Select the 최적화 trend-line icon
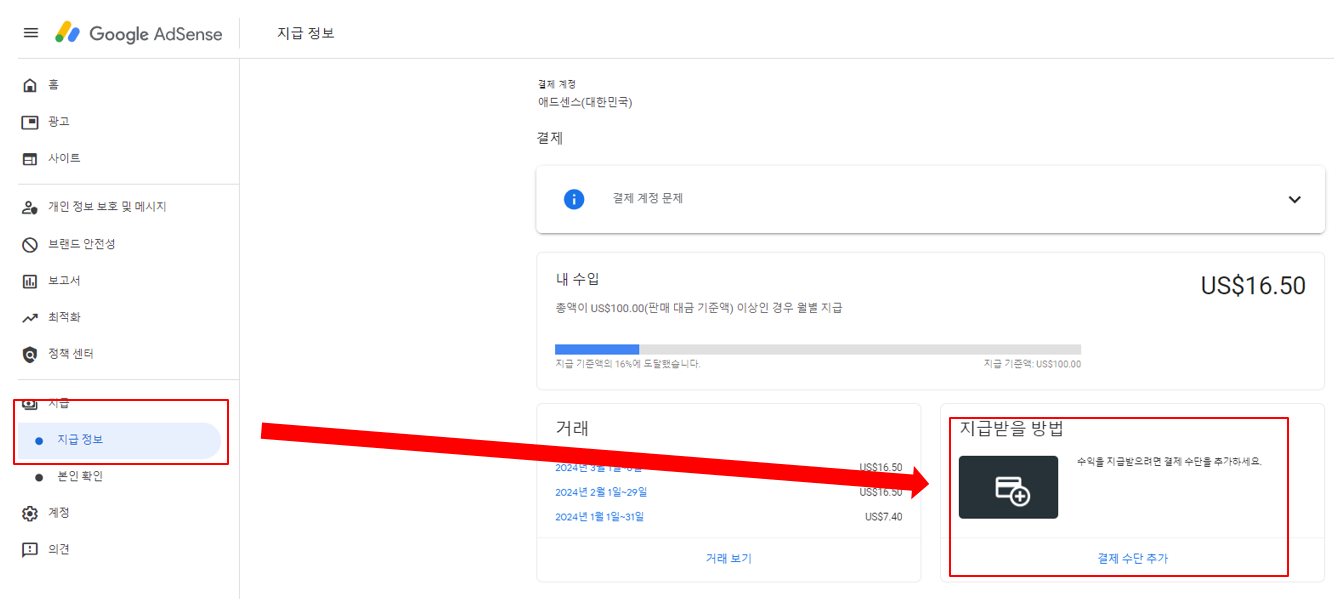 click(x=31, y=317)
